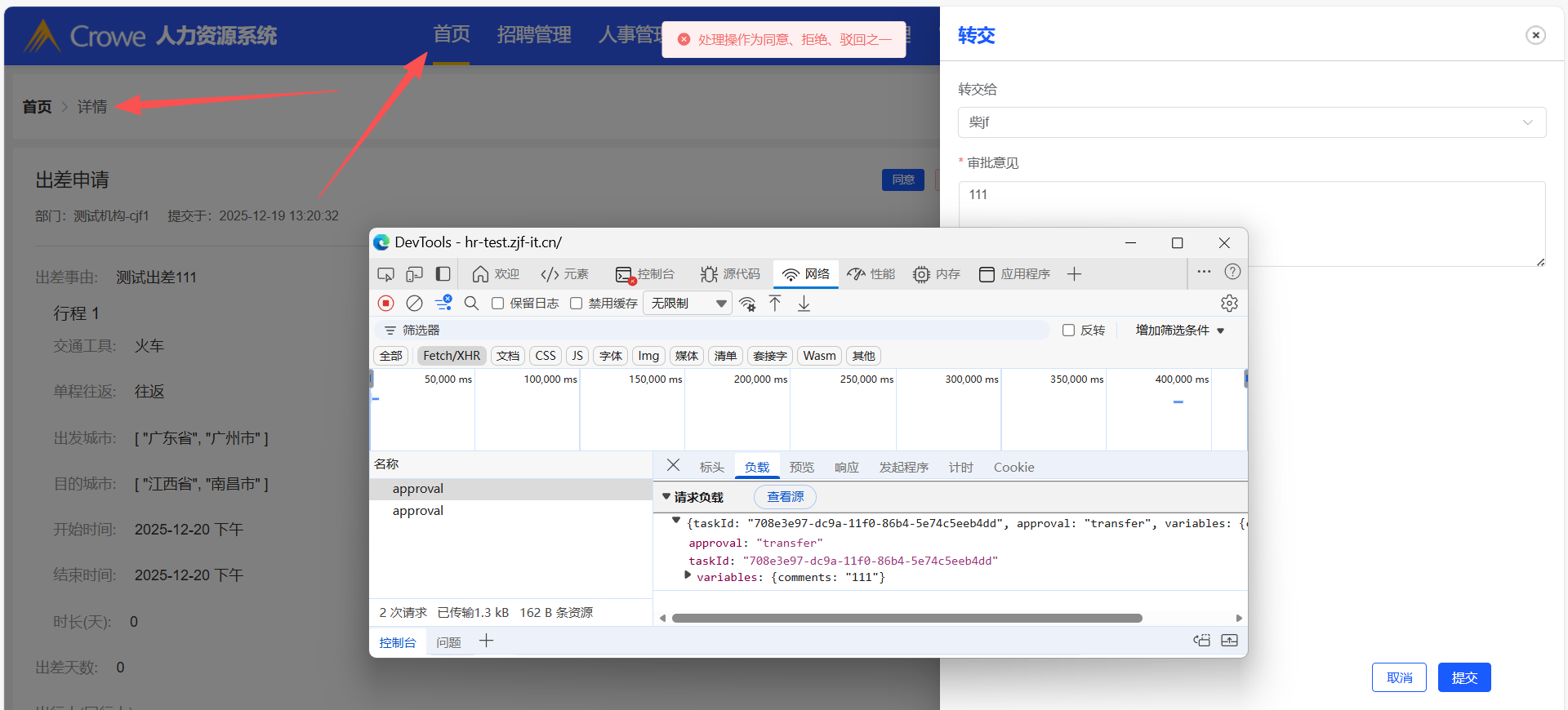Check the 反转 filter checkbox
Image resolution: width=1568 pixels, height=710 pixels.
1068,331
